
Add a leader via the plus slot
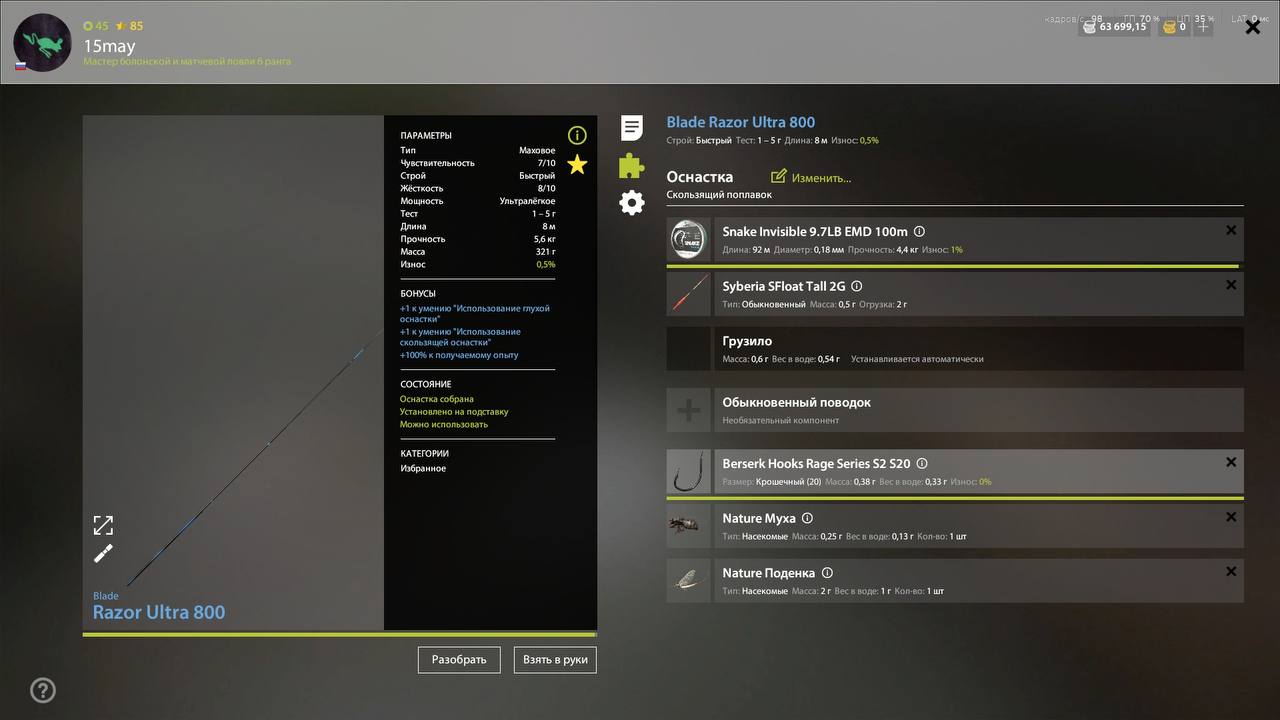pos(689,410)
